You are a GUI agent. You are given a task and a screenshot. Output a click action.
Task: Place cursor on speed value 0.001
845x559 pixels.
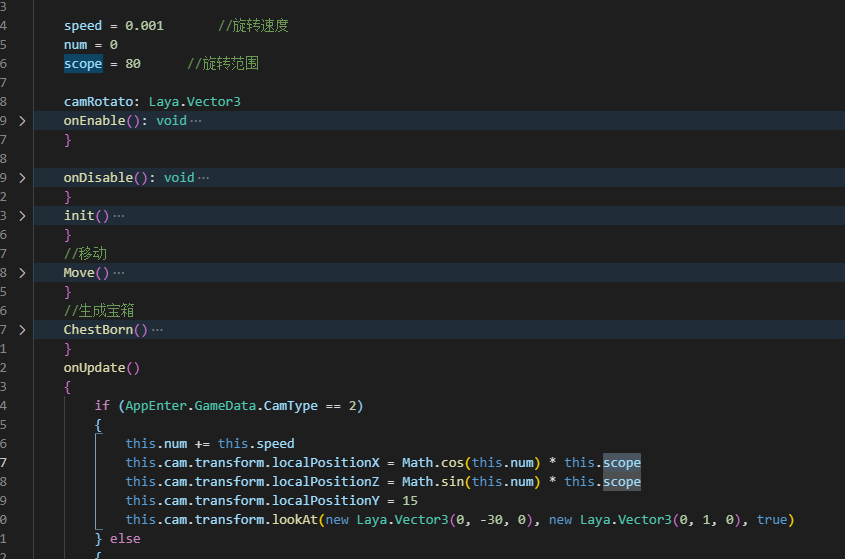144,26
